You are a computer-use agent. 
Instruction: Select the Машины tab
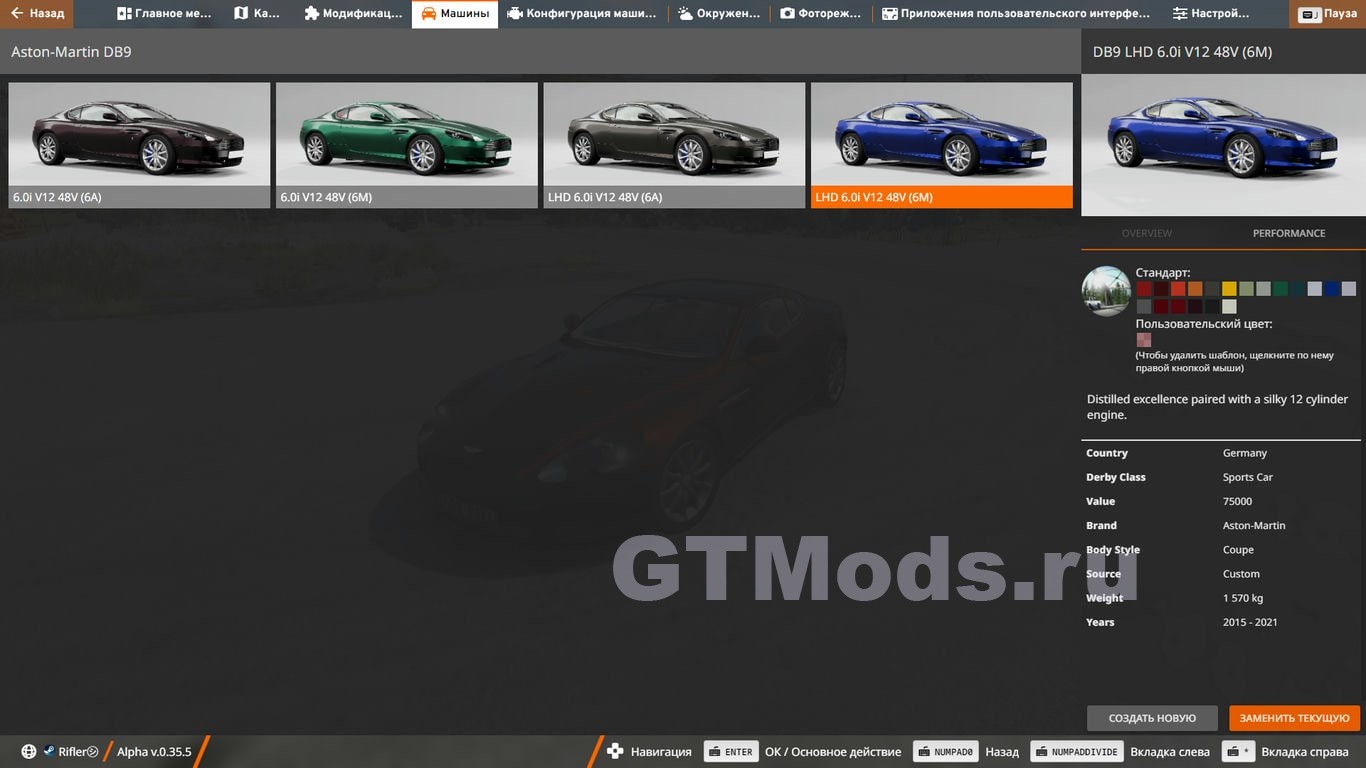coord(455,14)
